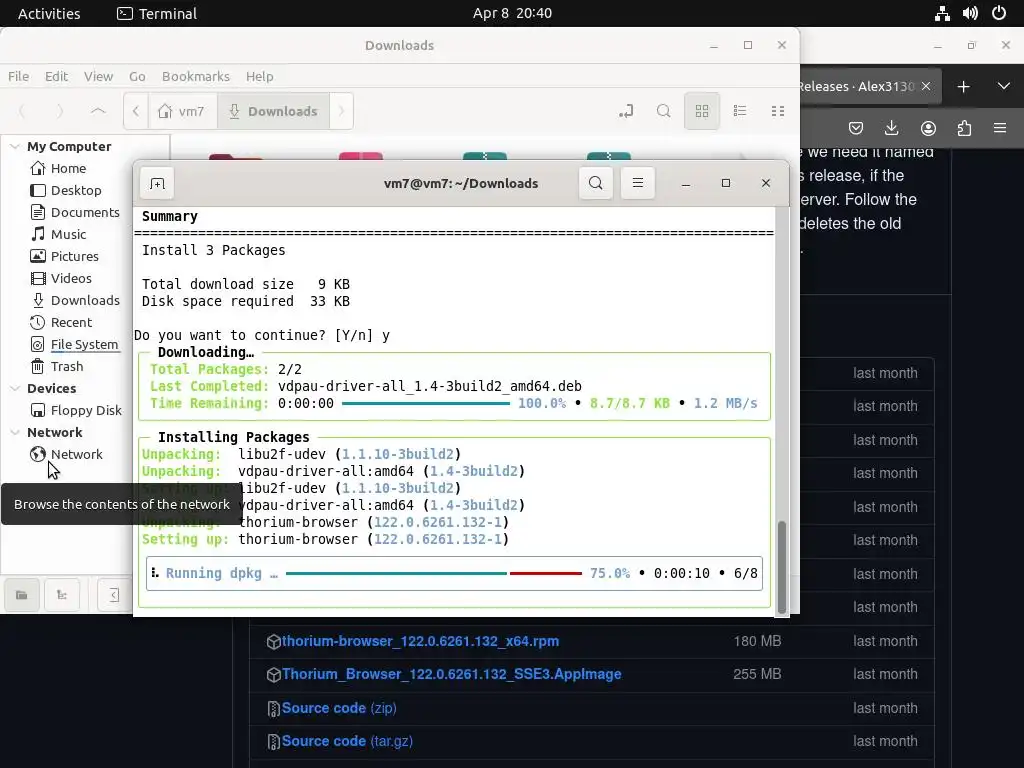1024x768 pixels.
Task: Open power menu in system tray
Action: 999,13
